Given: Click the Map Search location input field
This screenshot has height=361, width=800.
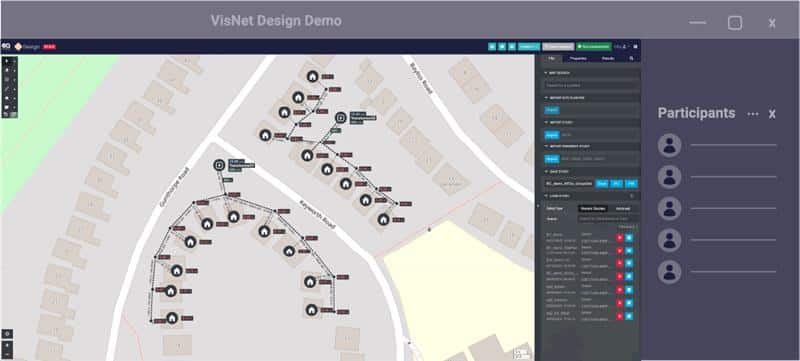Looking at the screenshot, I should (590, 85).
